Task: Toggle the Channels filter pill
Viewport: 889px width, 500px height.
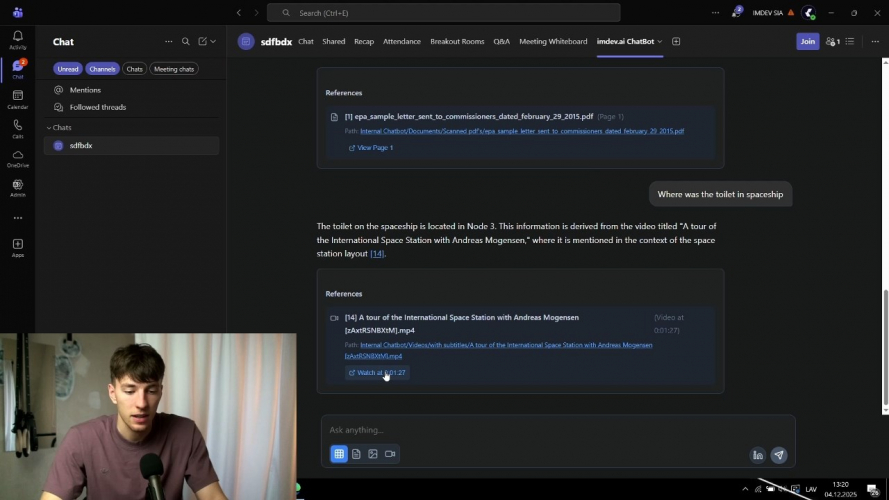Action: (102, 69)
